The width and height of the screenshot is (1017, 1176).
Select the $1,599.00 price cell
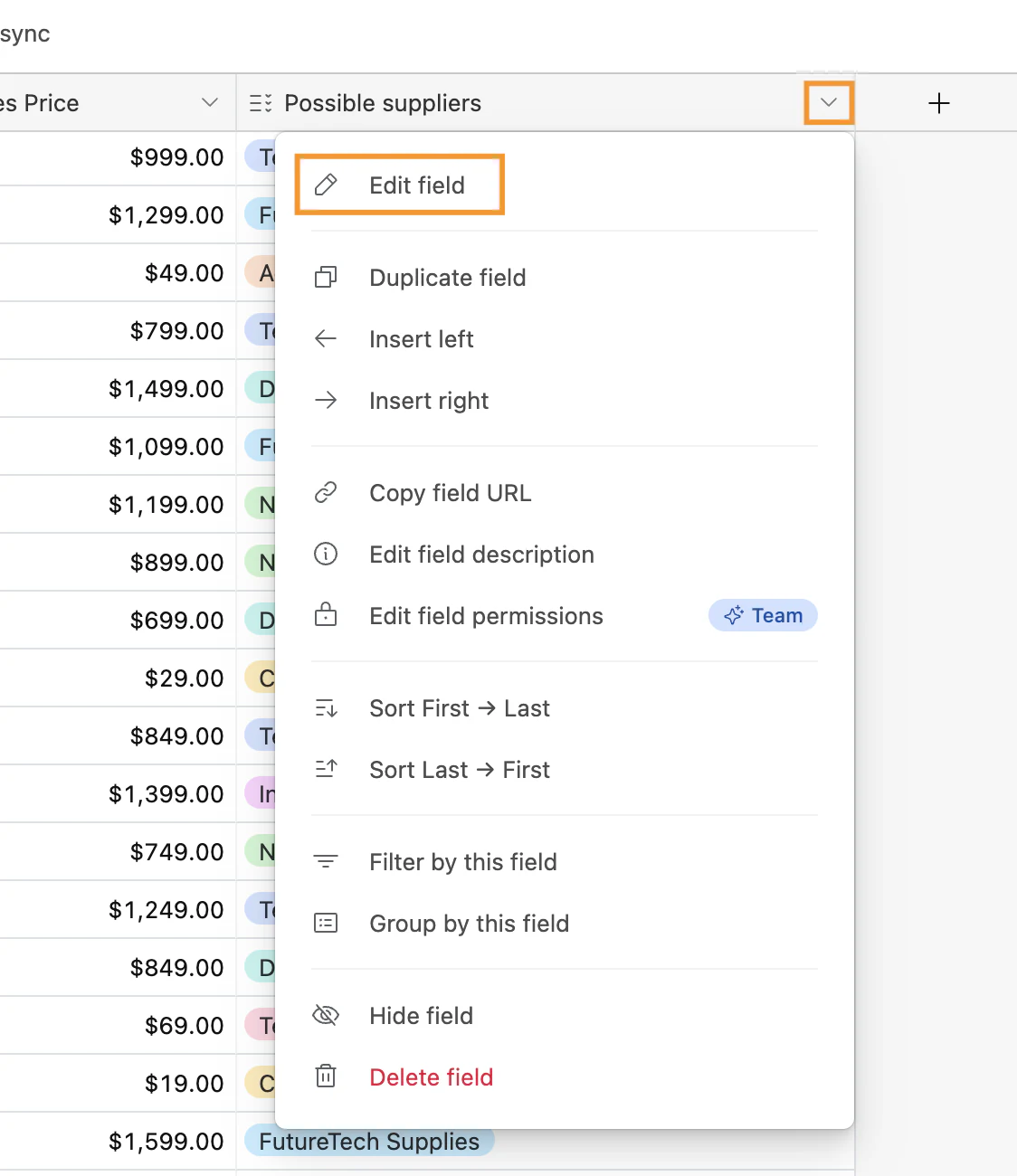pyautogui.click(x=118, y=1142)
